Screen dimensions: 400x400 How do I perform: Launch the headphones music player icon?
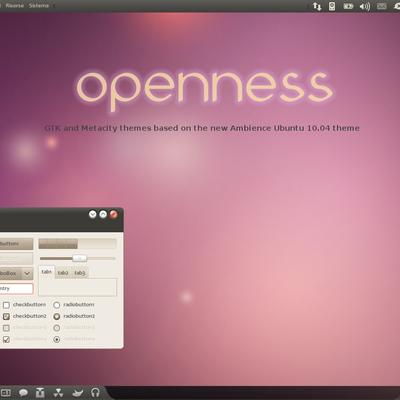point(95,392)
